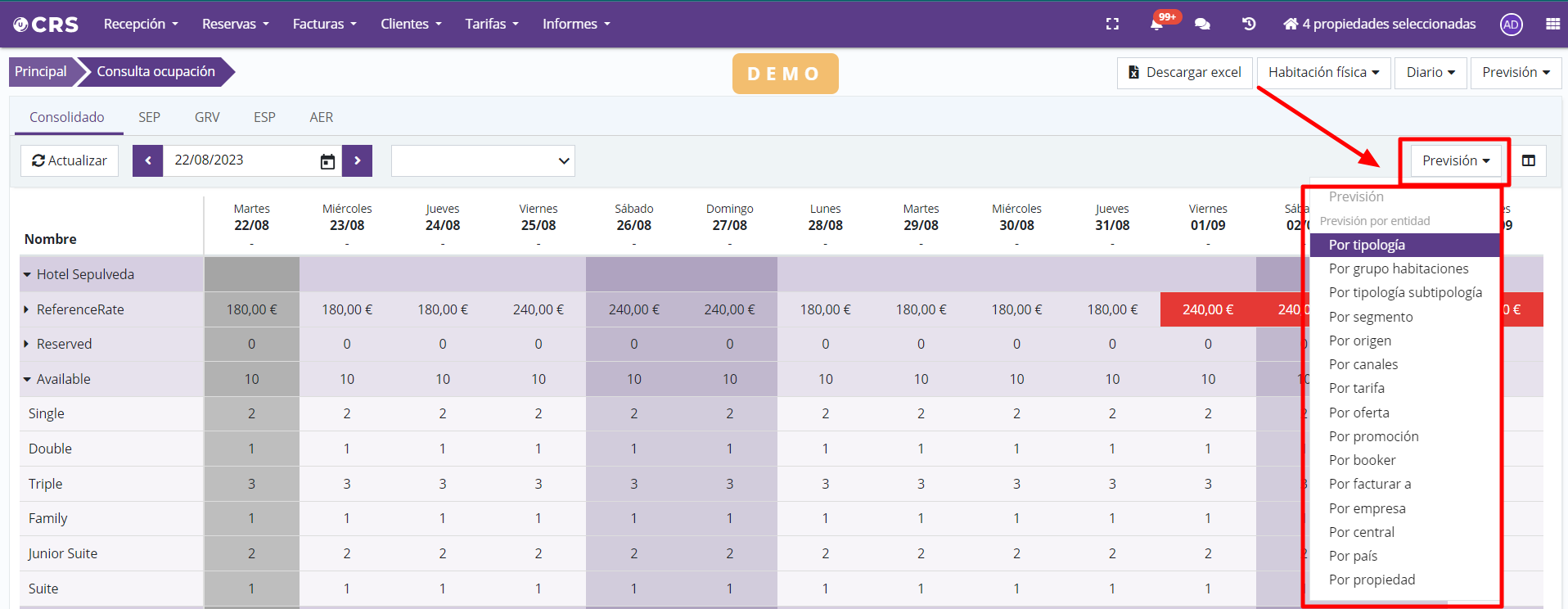Expand the ReferenceRate row
The image size is (1568, 609).
[27, 309]
